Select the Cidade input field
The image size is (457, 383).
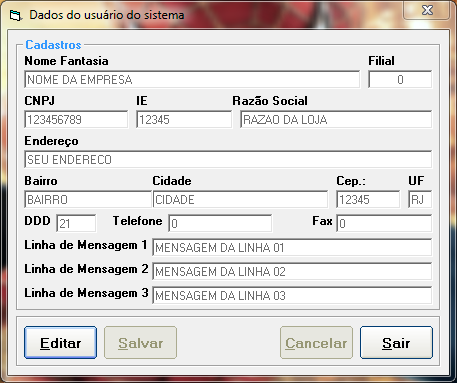[240, 199]
